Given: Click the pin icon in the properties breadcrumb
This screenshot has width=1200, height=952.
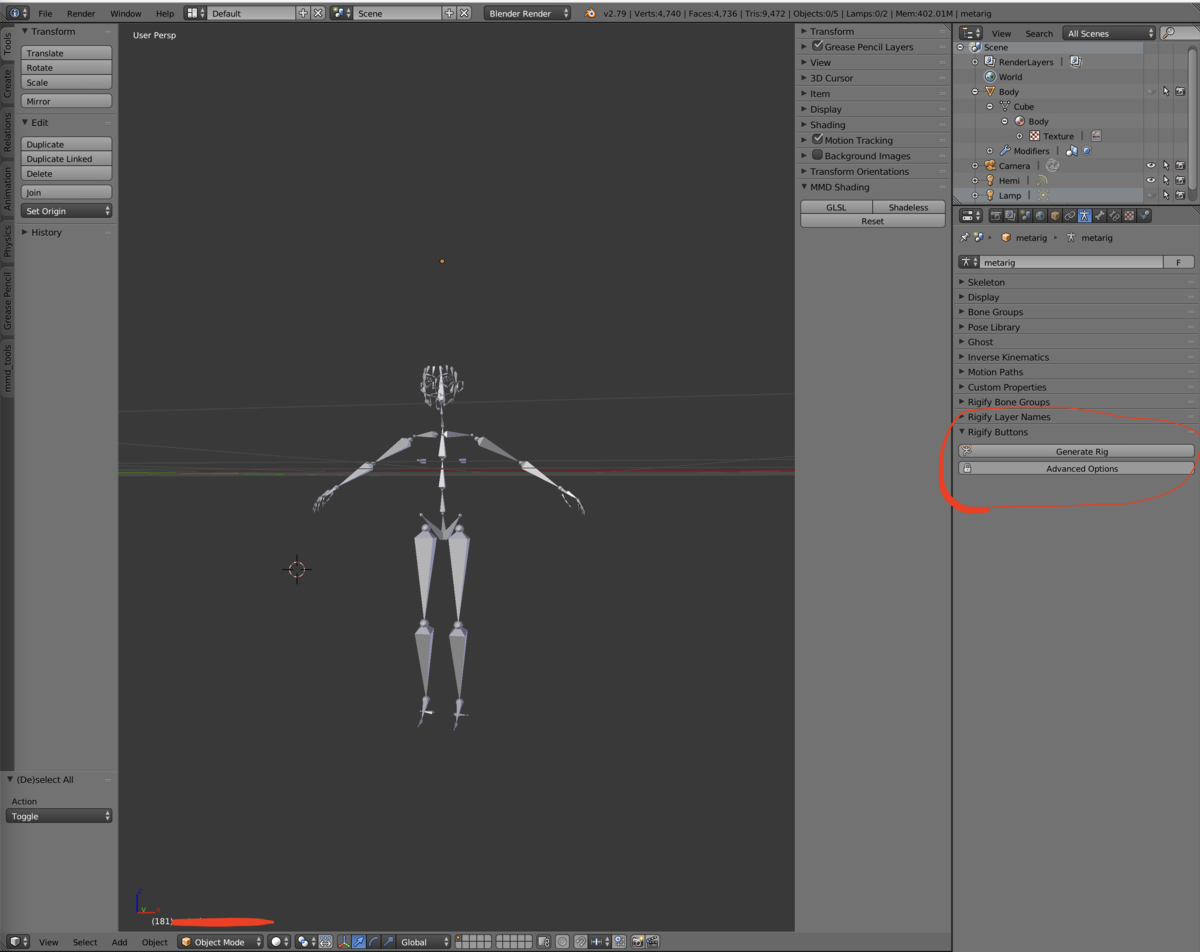Looking at the screenshot, I should [964, 238].
